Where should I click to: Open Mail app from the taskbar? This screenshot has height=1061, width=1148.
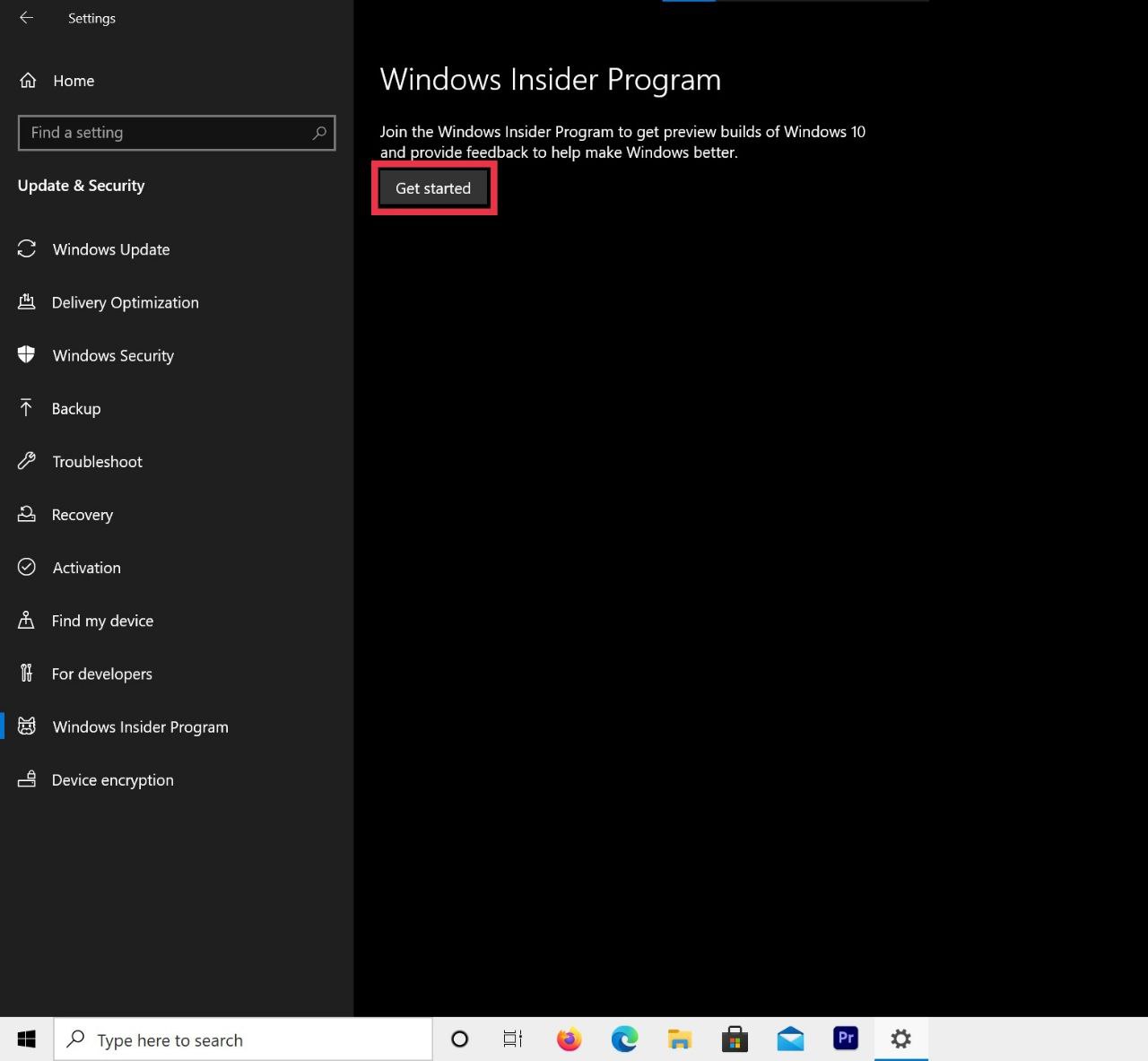(790, 1039)
